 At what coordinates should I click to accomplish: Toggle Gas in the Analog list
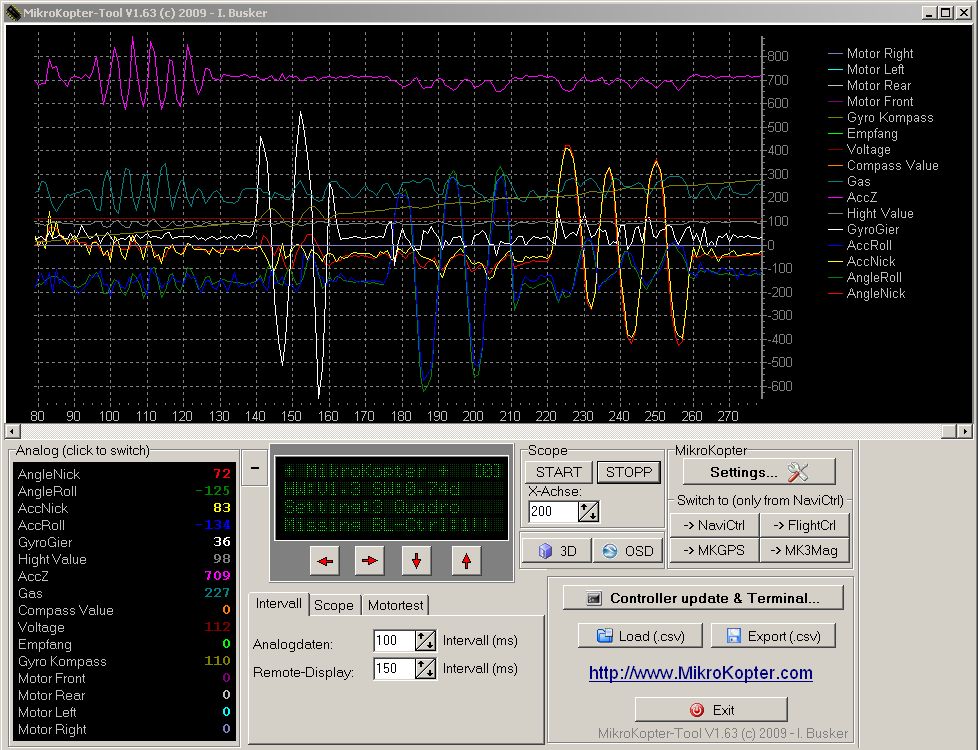pos(124,593)
